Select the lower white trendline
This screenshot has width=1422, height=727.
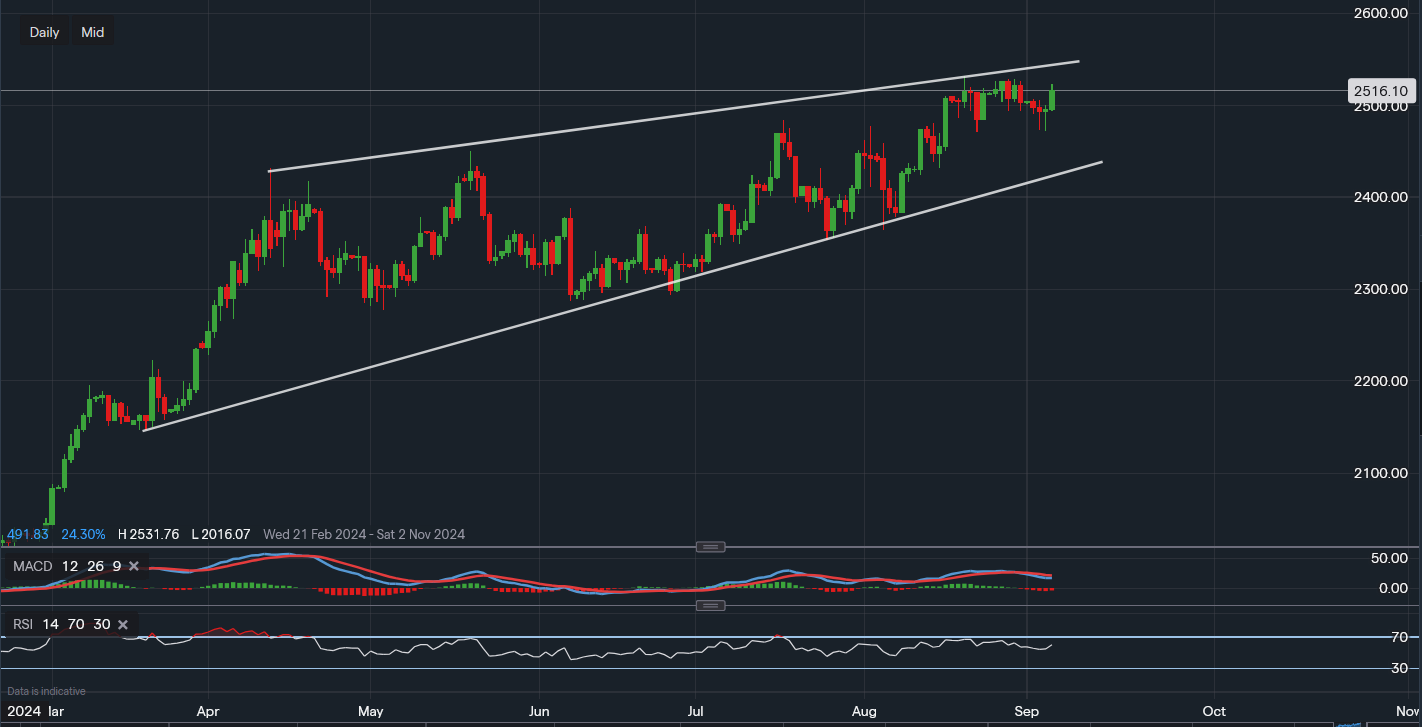click(500, 330)
